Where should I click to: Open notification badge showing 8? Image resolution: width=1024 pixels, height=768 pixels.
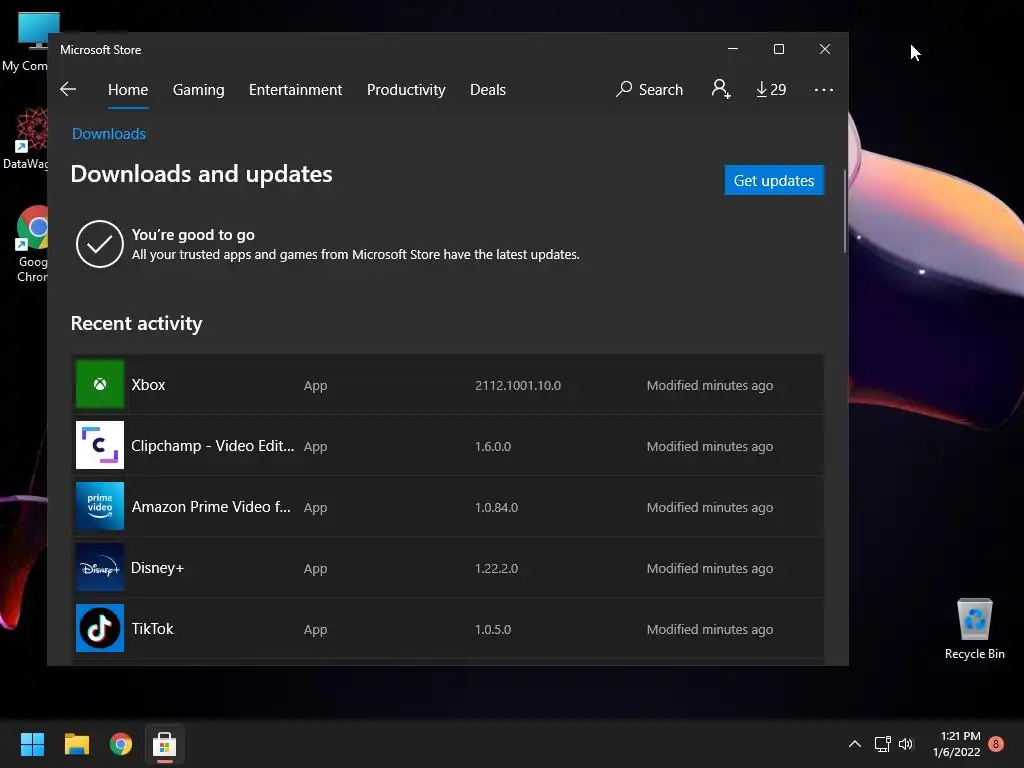(x=996, y=743)
